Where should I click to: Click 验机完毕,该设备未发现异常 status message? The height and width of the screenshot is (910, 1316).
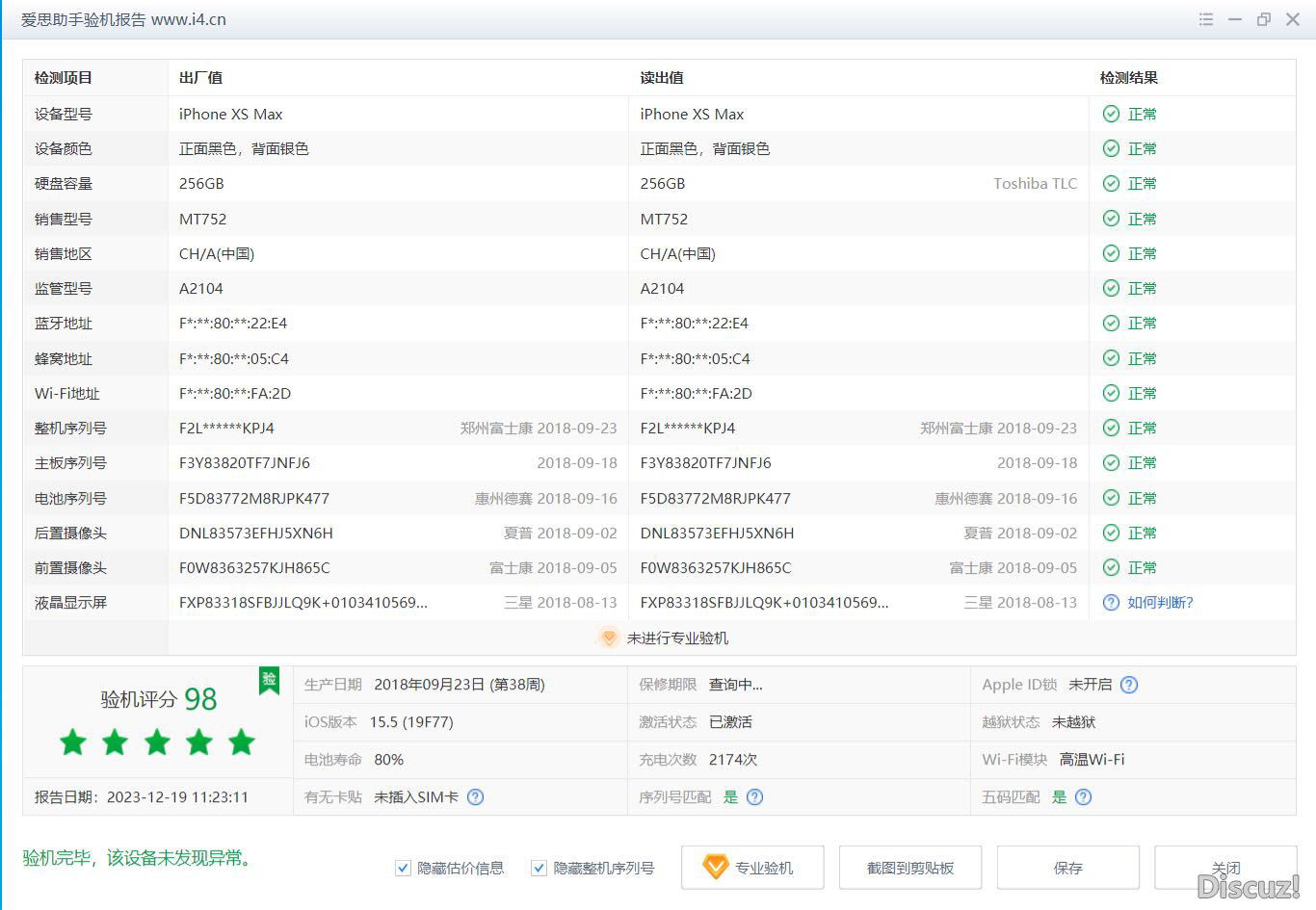point(139,858)
